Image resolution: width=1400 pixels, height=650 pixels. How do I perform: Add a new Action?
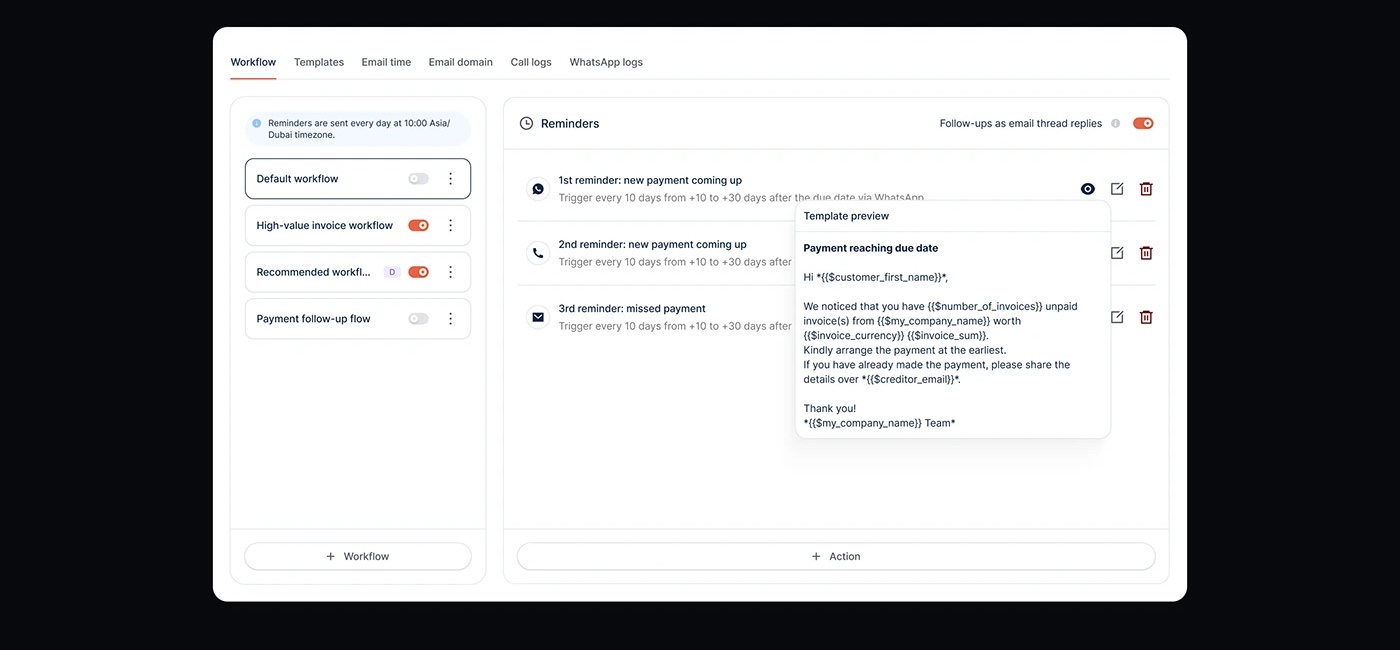(x=836, y=556)
